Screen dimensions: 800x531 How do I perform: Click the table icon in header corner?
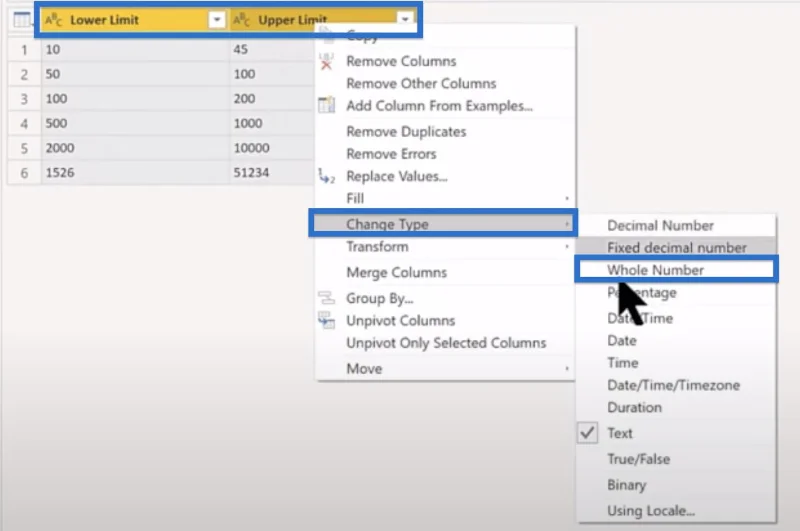point(22,20)
